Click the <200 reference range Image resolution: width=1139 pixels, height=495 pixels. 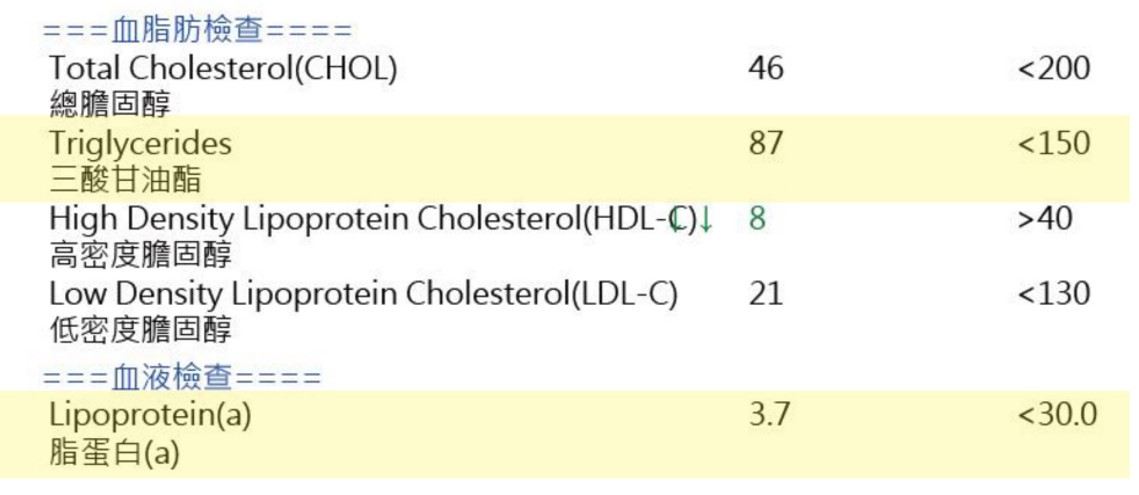[1054, 69]
